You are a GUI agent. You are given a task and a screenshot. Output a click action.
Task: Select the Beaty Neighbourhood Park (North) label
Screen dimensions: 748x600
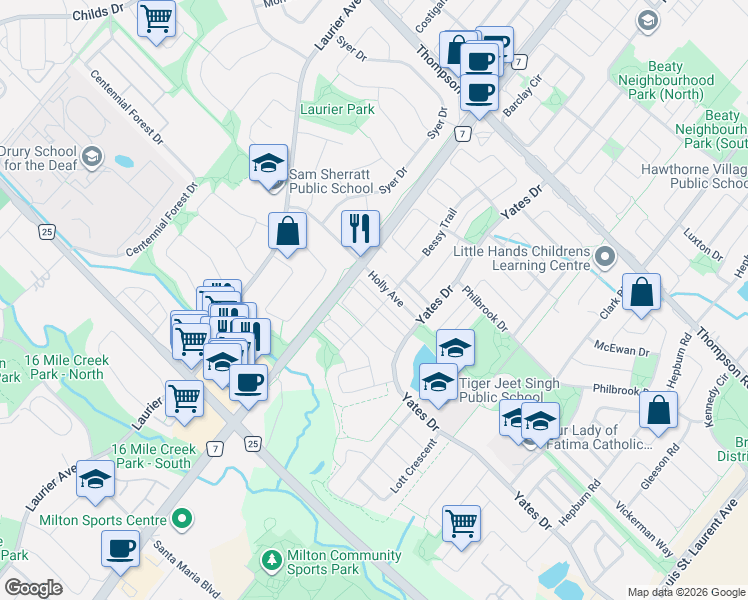[x=665, y=80]
